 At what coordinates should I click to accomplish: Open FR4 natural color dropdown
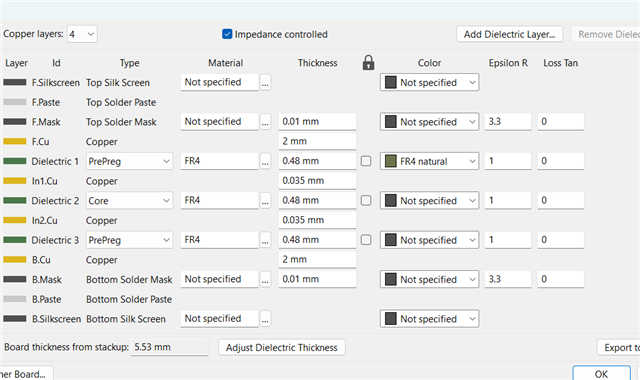(429, 161)
